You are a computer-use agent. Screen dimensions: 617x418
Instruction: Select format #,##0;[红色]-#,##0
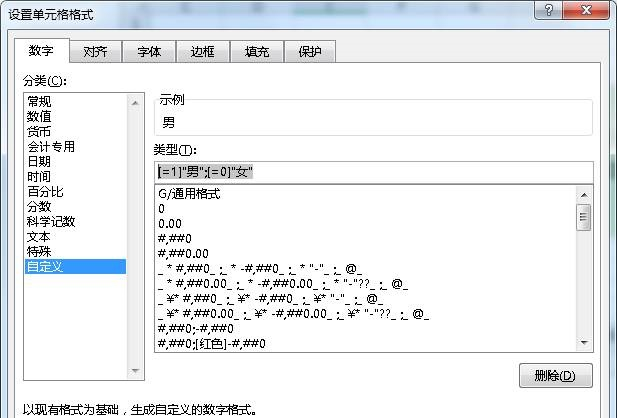point(365,343)
